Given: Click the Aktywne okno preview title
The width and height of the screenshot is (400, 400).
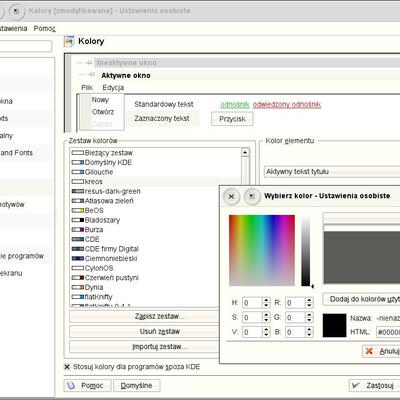Looking at the screenshot, I should [x=126, y=76].
